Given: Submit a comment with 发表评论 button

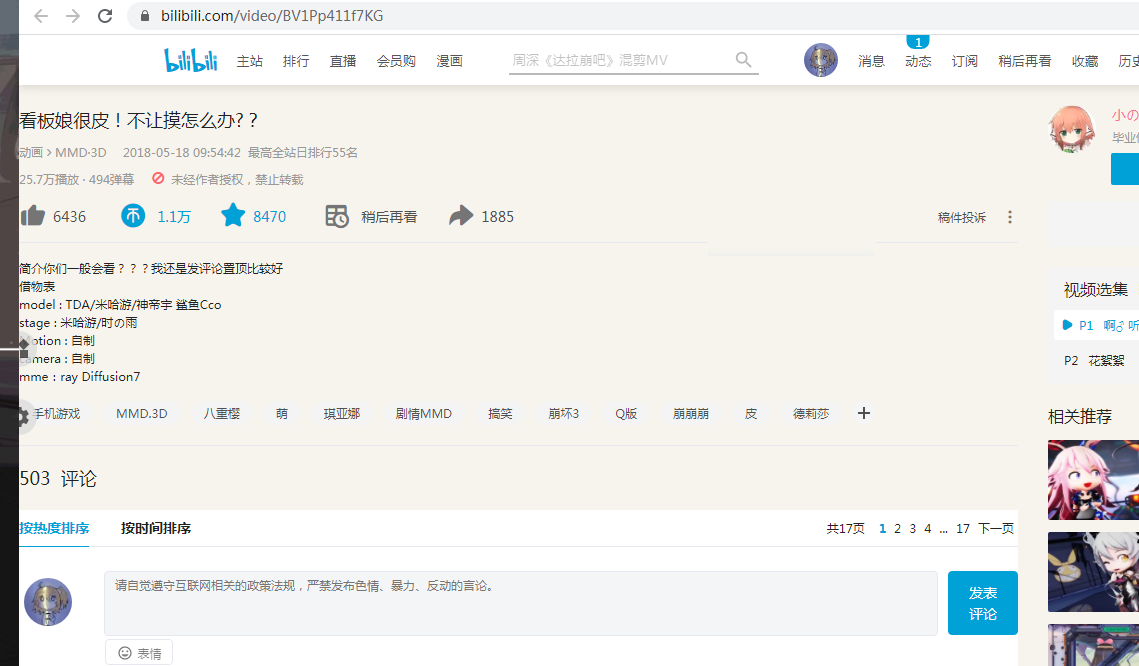Looking at the screenshot, I should (982, 602).
